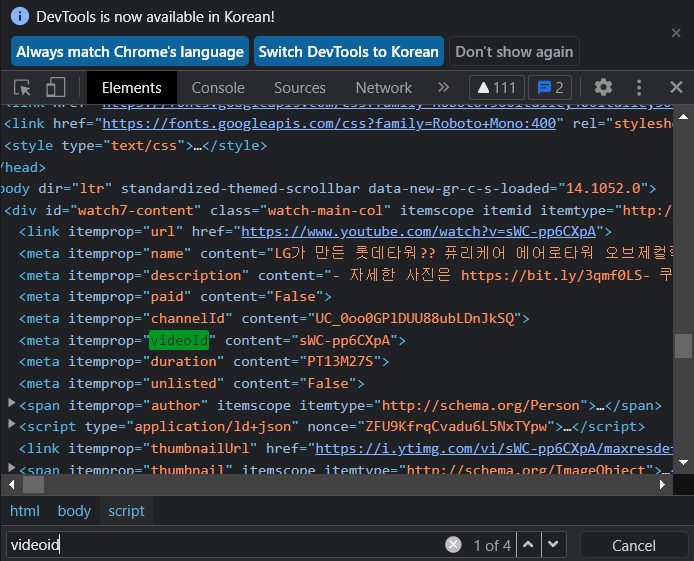This screenshot has width=694, height=561.
Task: Click the vertical scrollbar down arrow
Action: [683, 462]
